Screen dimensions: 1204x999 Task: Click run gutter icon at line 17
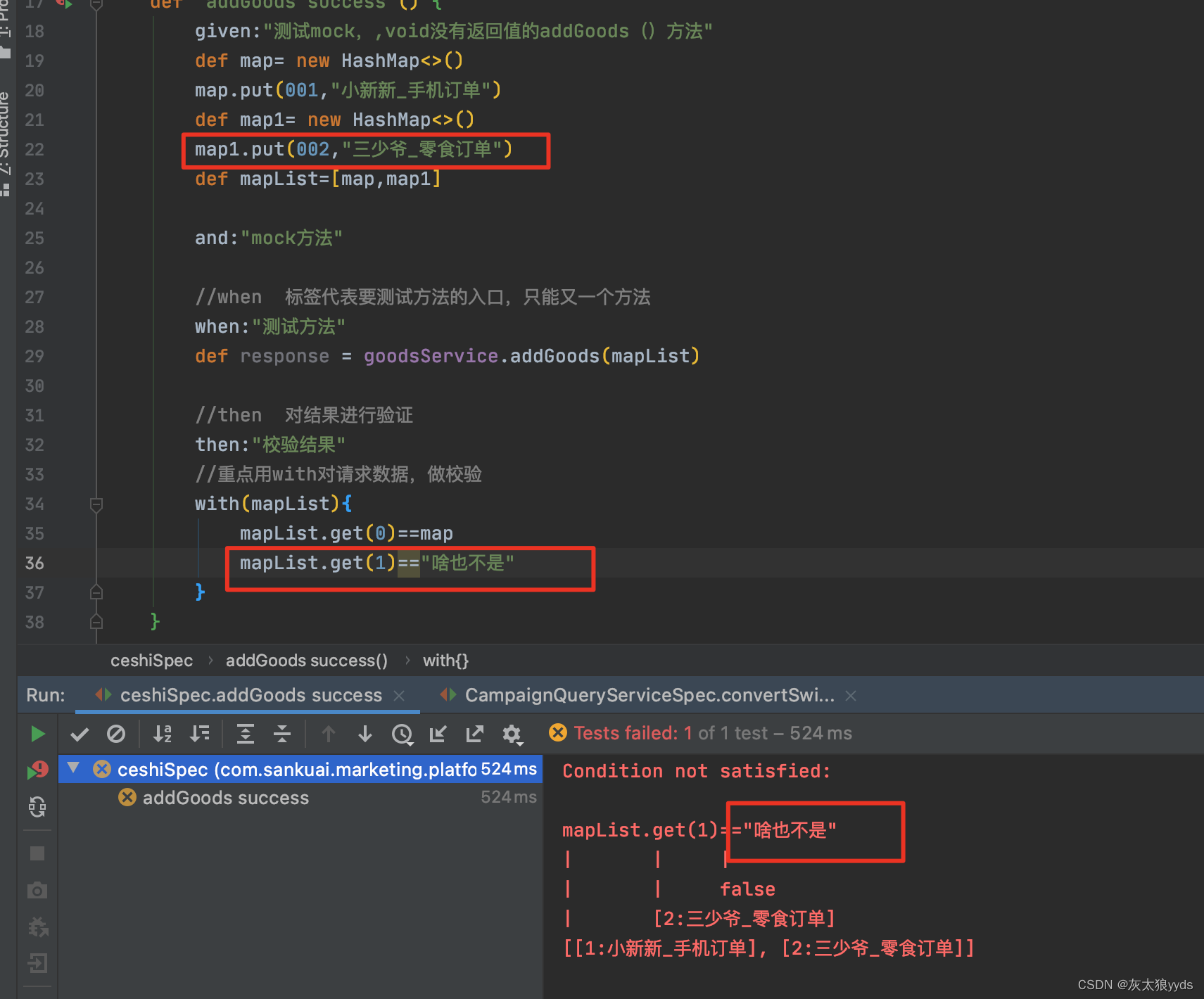pos(65,4)
